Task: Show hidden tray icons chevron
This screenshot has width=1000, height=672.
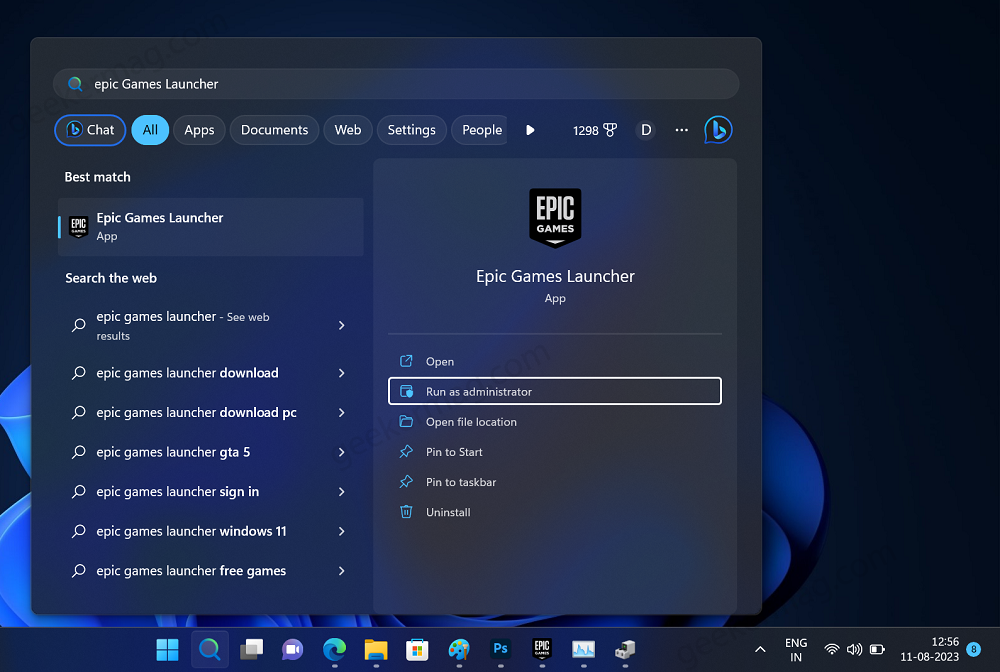Action: tap(760, 650)
